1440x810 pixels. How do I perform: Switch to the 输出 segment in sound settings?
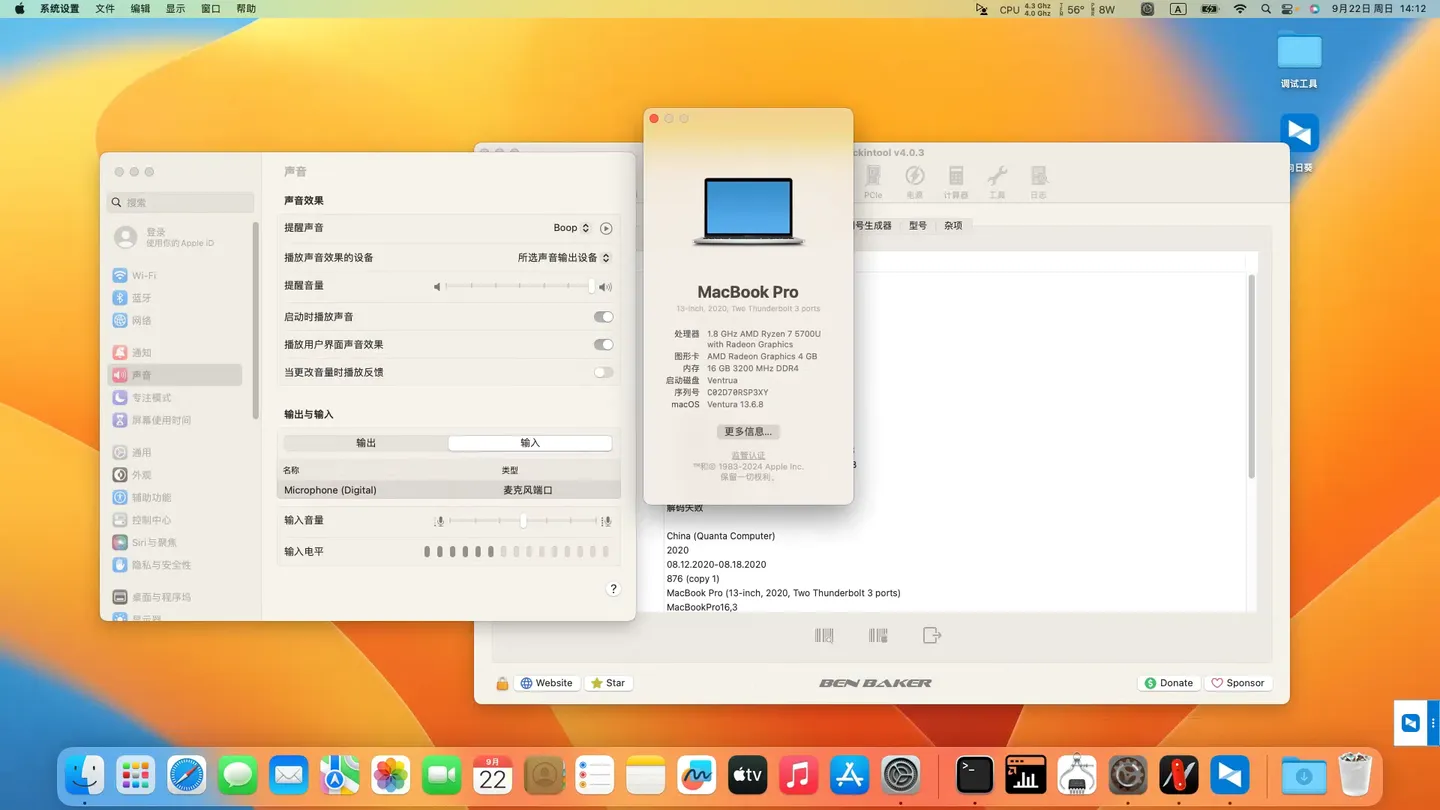[364, 442]
